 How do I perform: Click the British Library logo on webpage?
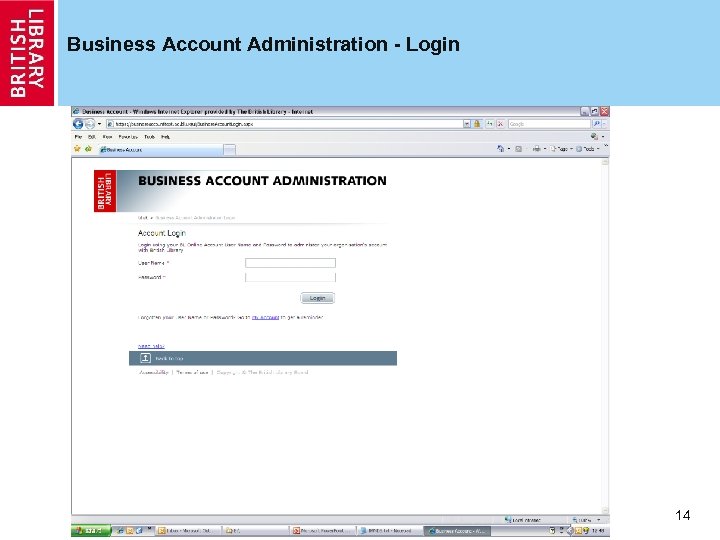point(105,191)
